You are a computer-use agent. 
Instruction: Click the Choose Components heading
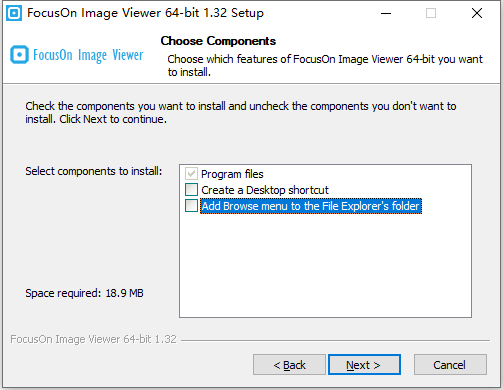(x=218, y=41)
